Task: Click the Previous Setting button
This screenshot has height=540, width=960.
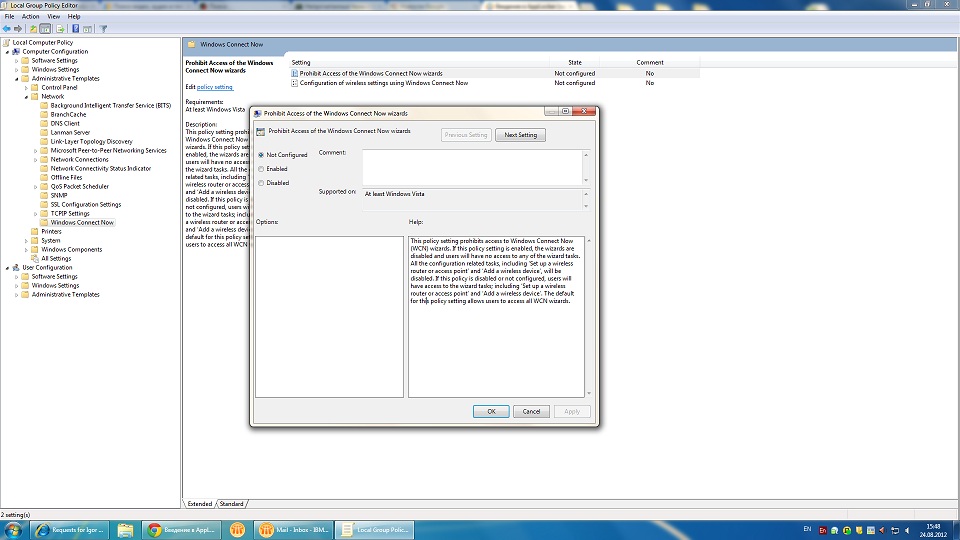Action: 466,135
